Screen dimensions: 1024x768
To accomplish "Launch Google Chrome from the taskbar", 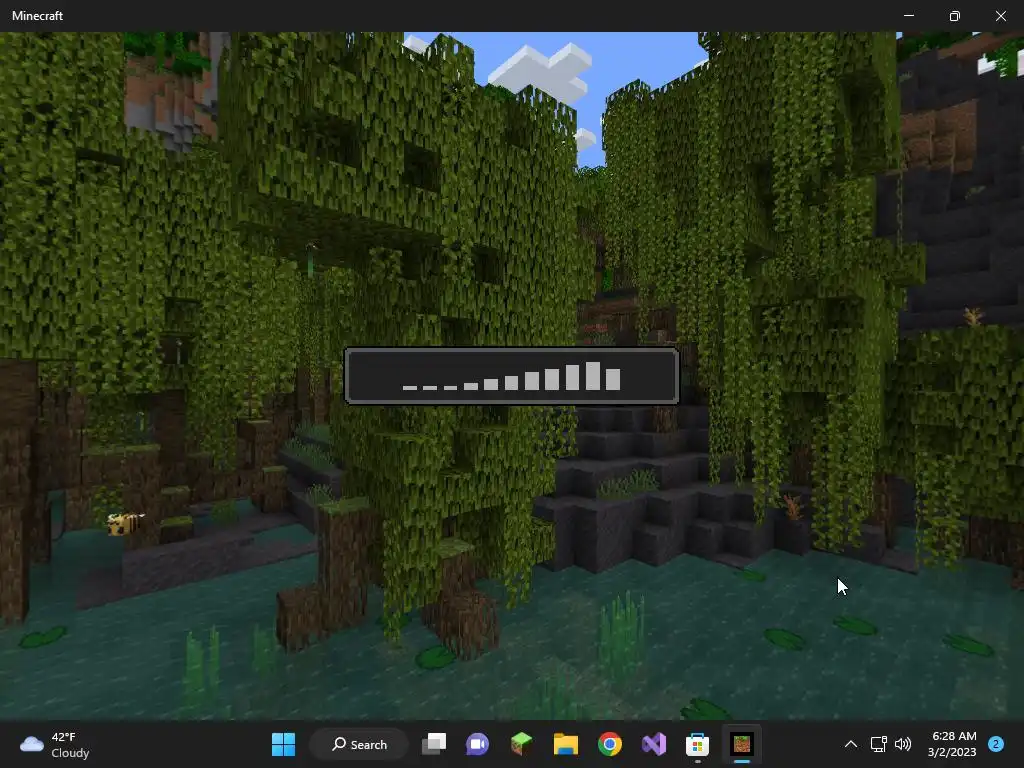I will 610,744.
